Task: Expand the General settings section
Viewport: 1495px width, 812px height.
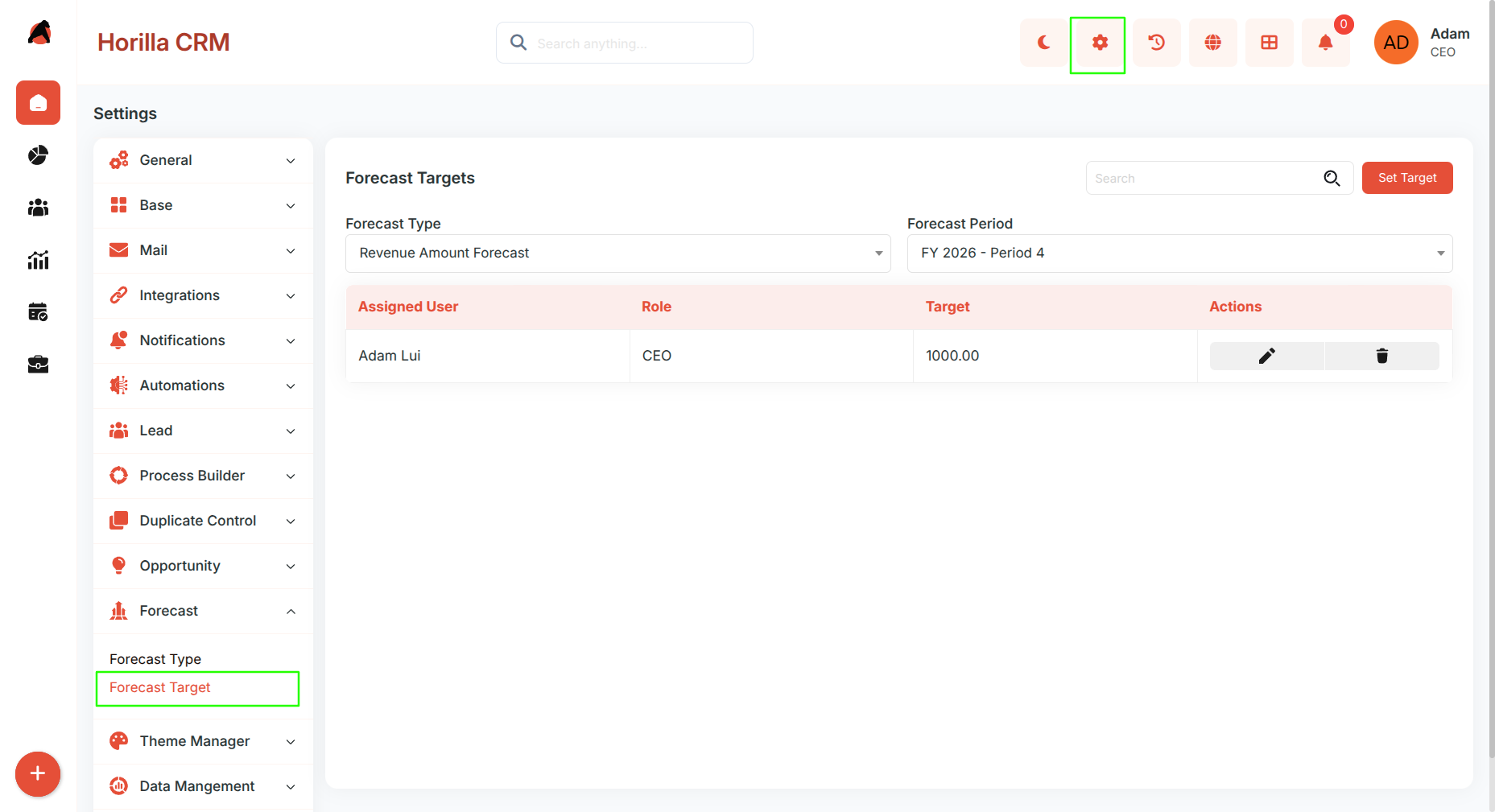Action: tap(203, 160)
